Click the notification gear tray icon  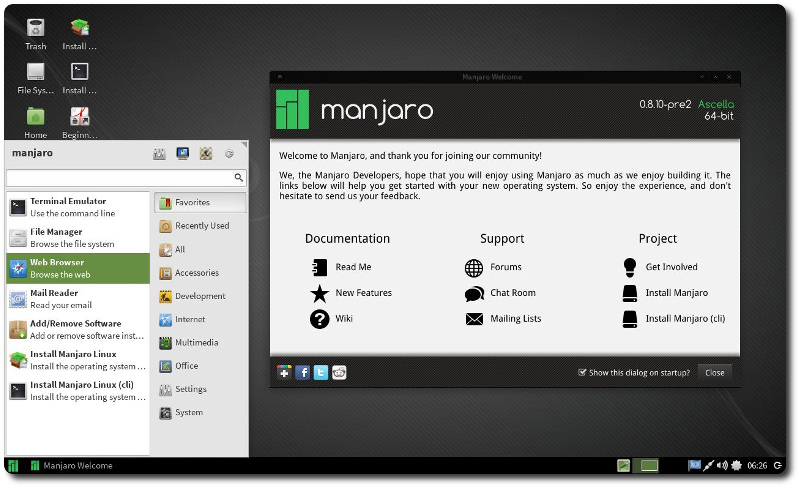click(736, 466)
